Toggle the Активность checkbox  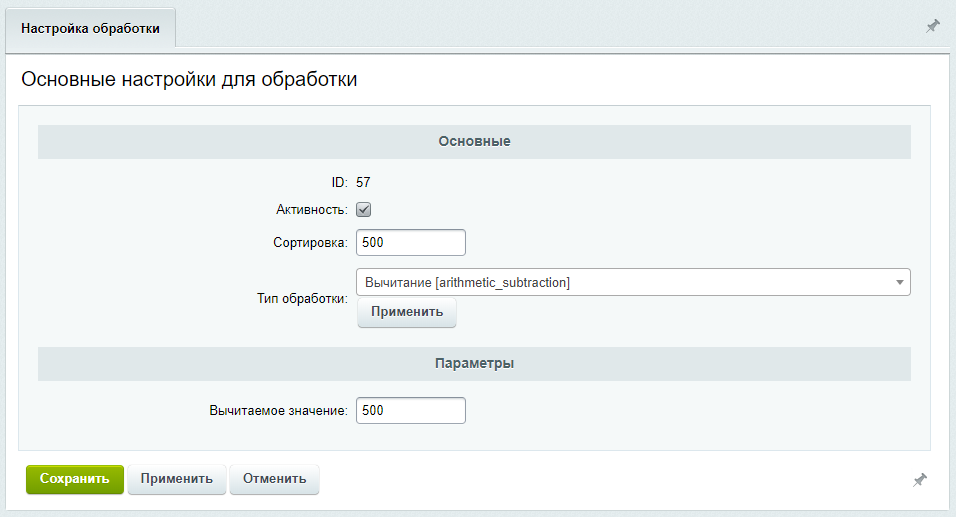click(363, 210)
